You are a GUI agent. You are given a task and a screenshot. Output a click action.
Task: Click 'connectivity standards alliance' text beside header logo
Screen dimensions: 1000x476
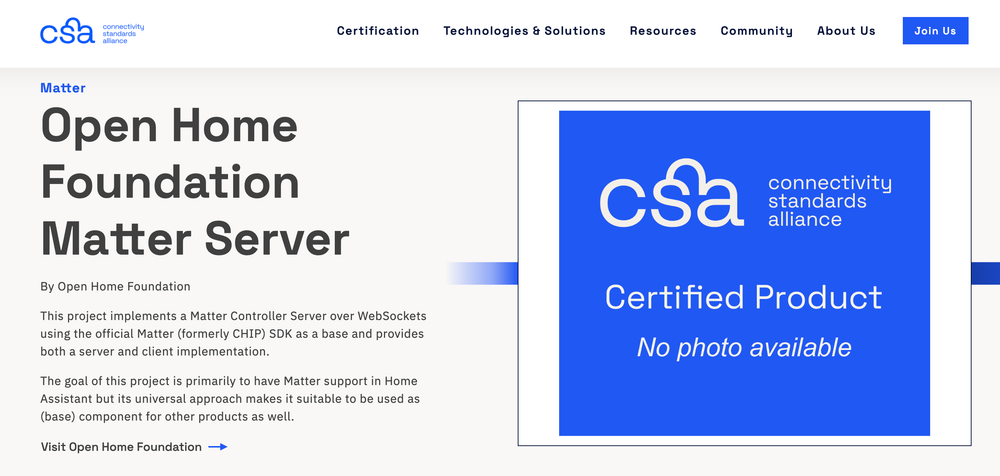123,31
